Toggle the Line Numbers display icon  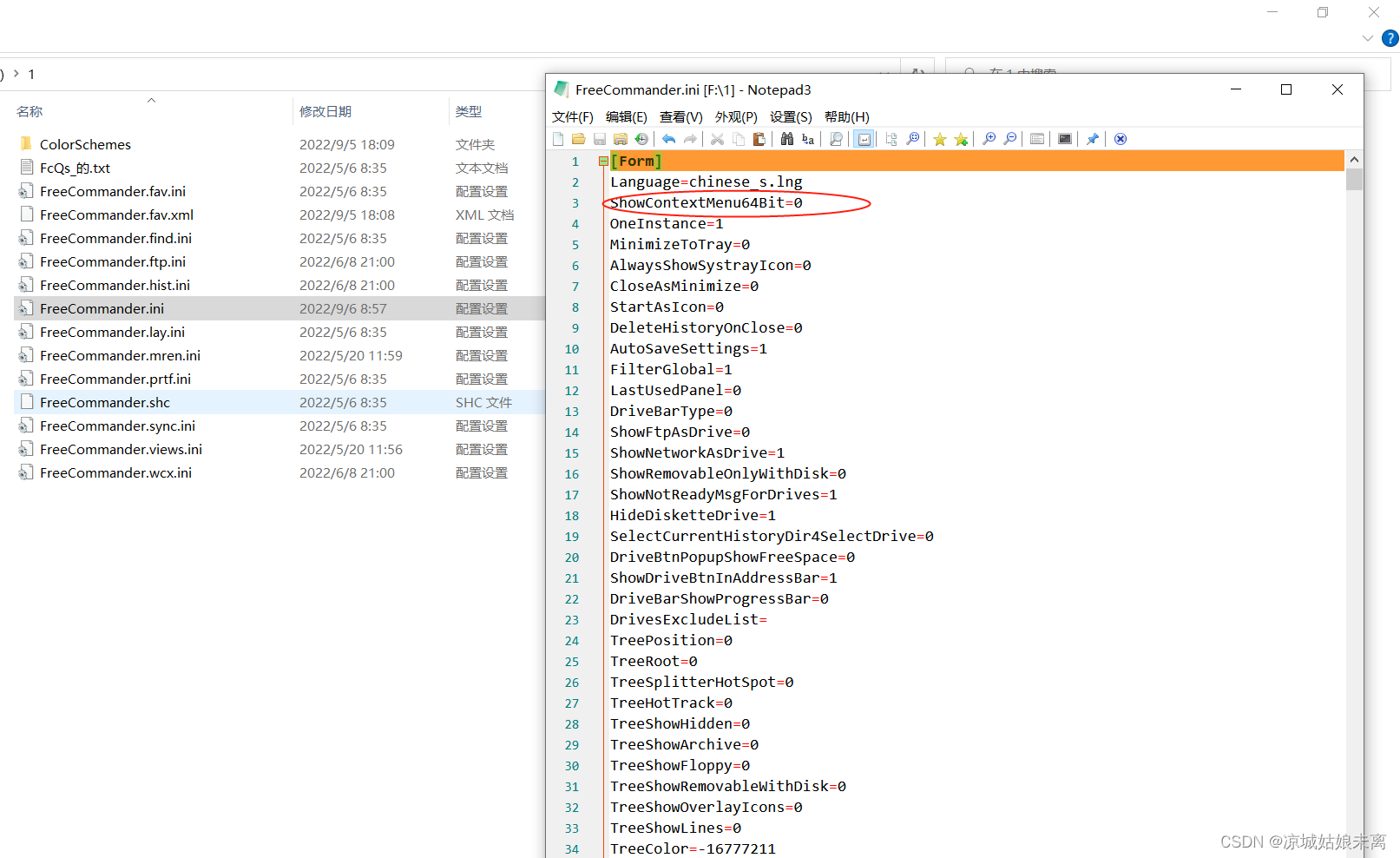[x=1037, y=139]
